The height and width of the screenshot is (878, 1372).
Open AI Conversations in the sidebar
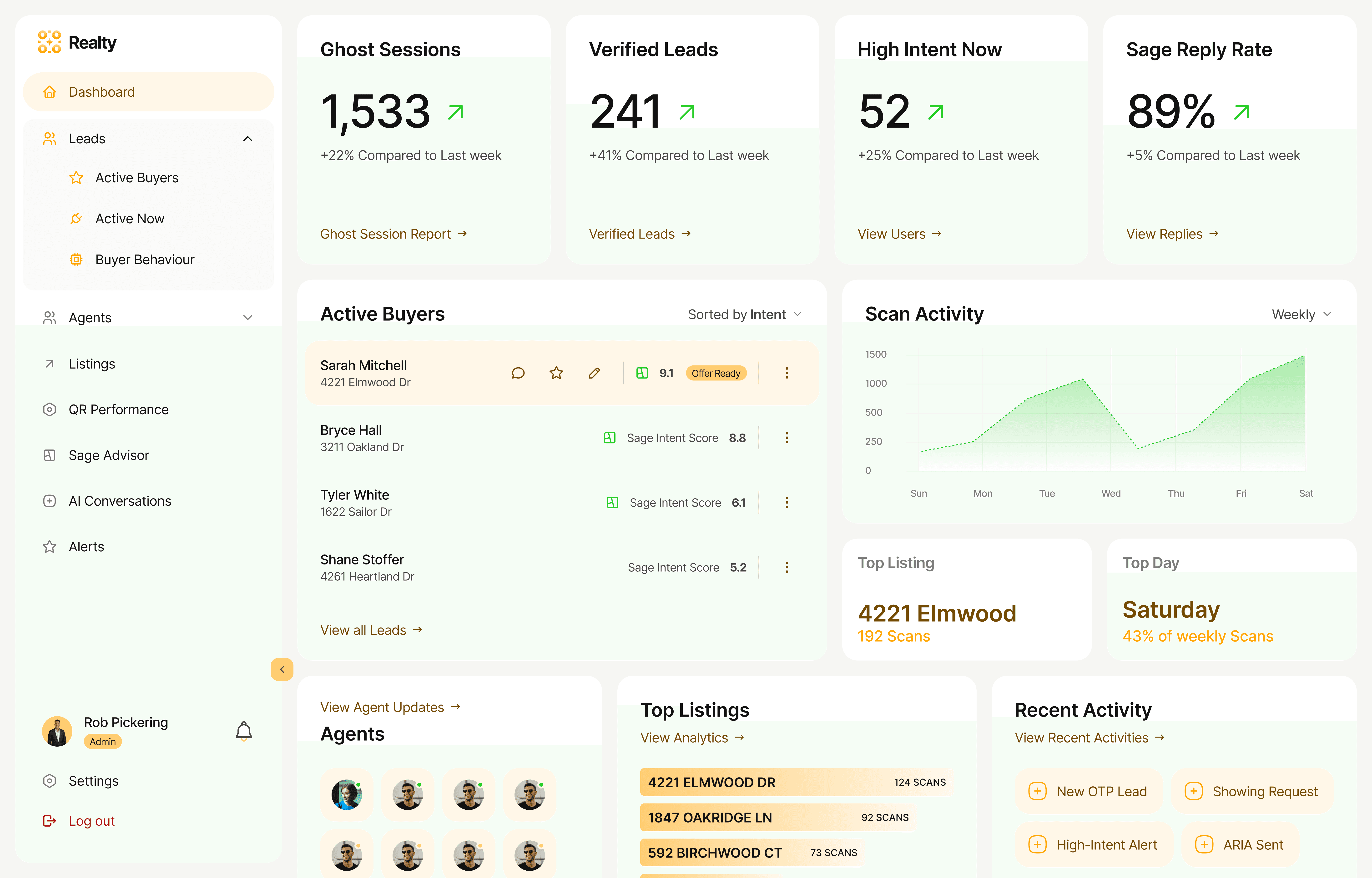pos(120,501)
